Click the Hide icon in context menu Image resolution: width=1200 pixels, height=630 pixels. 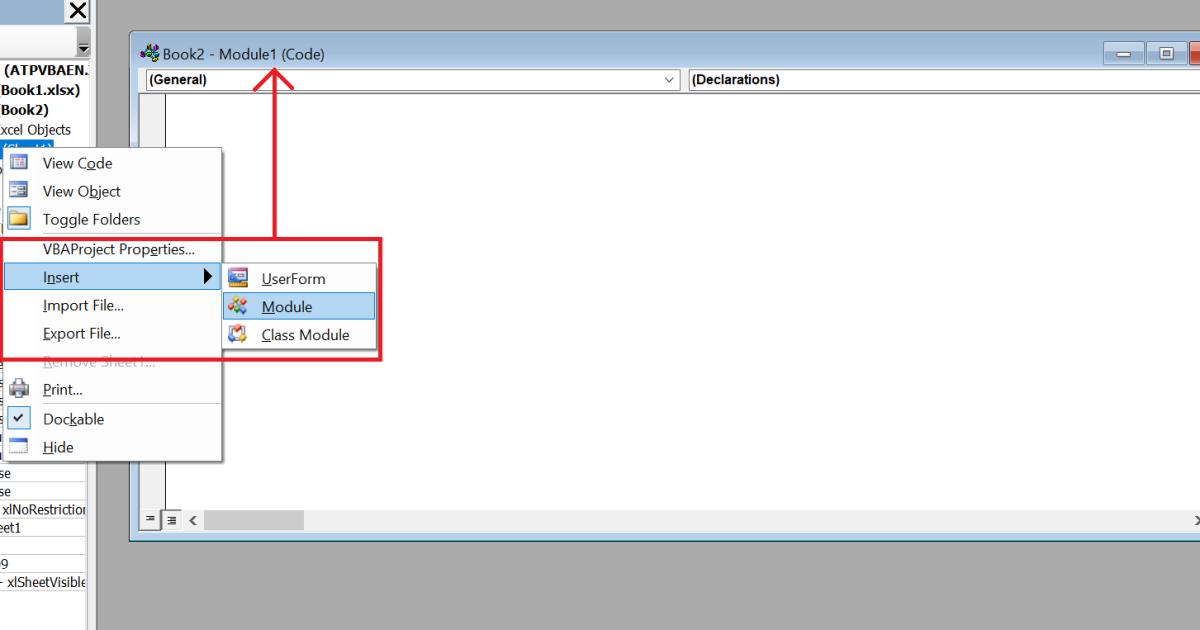click(17, 447)
